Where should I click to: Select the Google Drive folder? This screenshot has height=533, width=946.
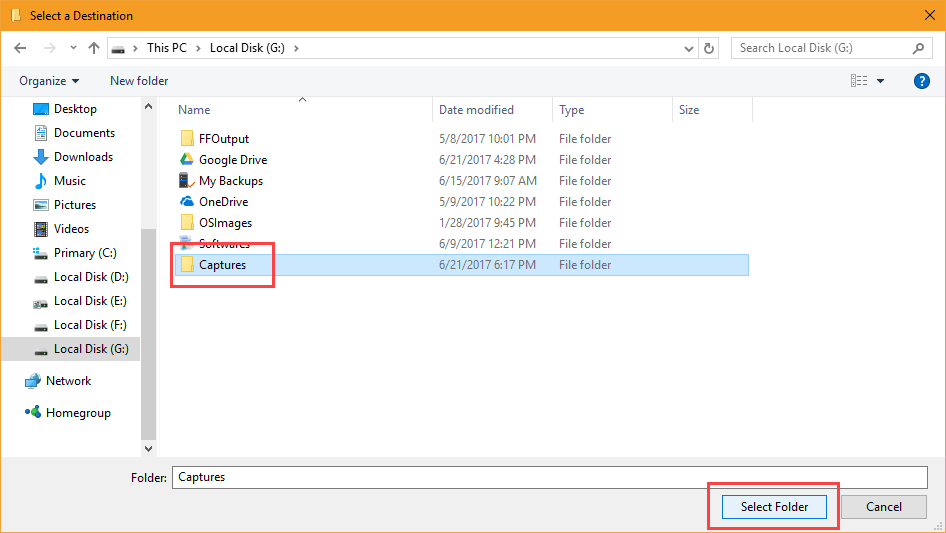coord(233,160)
